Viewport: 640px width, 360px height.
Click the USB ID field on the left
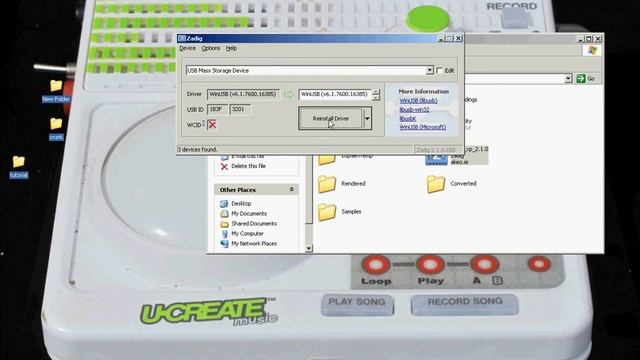tap(217, 109)
